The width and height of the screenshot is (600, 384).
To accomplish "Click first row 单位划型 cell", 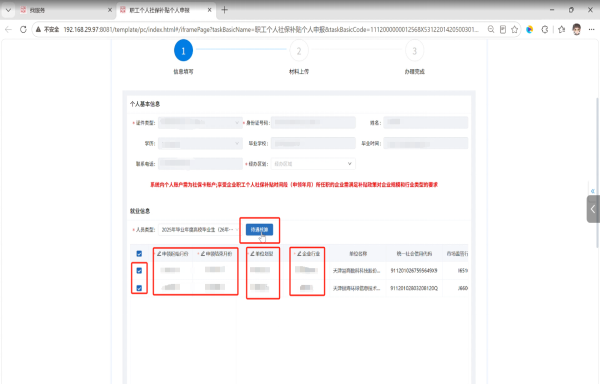I will click(260, 270).
